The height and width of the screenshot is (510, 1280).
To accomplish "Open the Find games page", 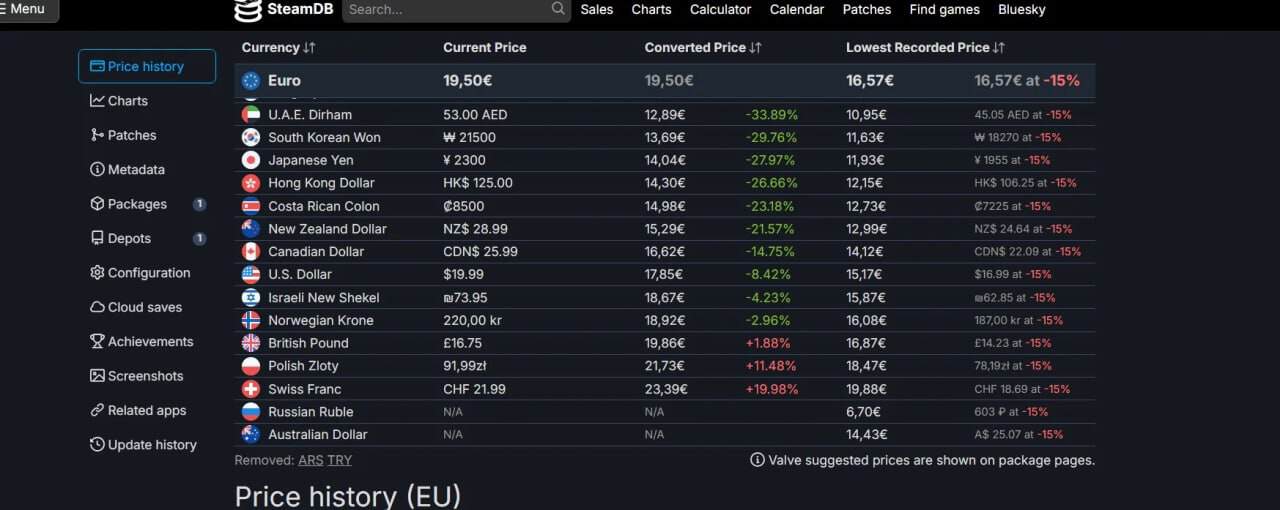I will 945,9.
